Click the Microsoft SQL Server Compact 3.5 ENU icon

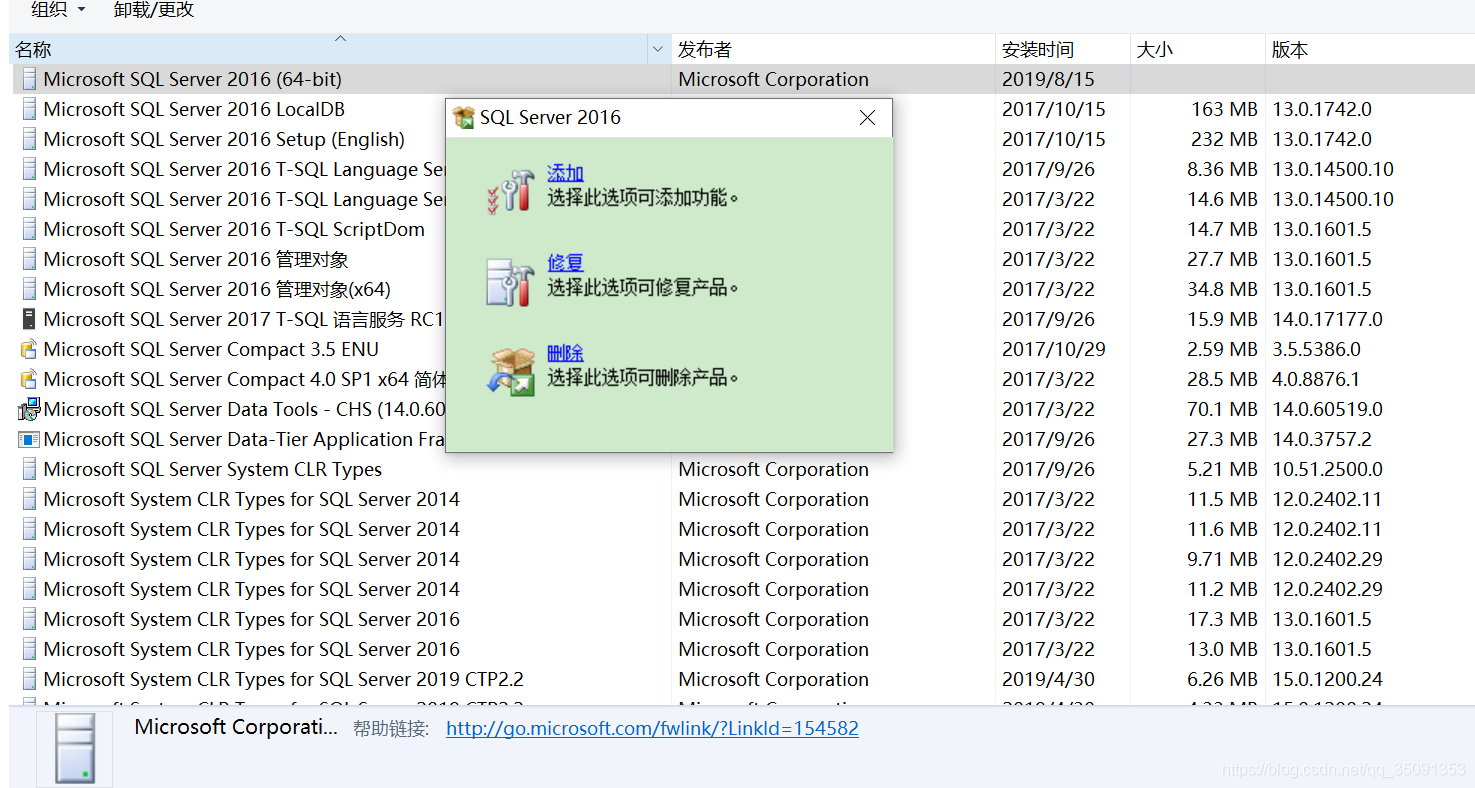pos(27,349)
